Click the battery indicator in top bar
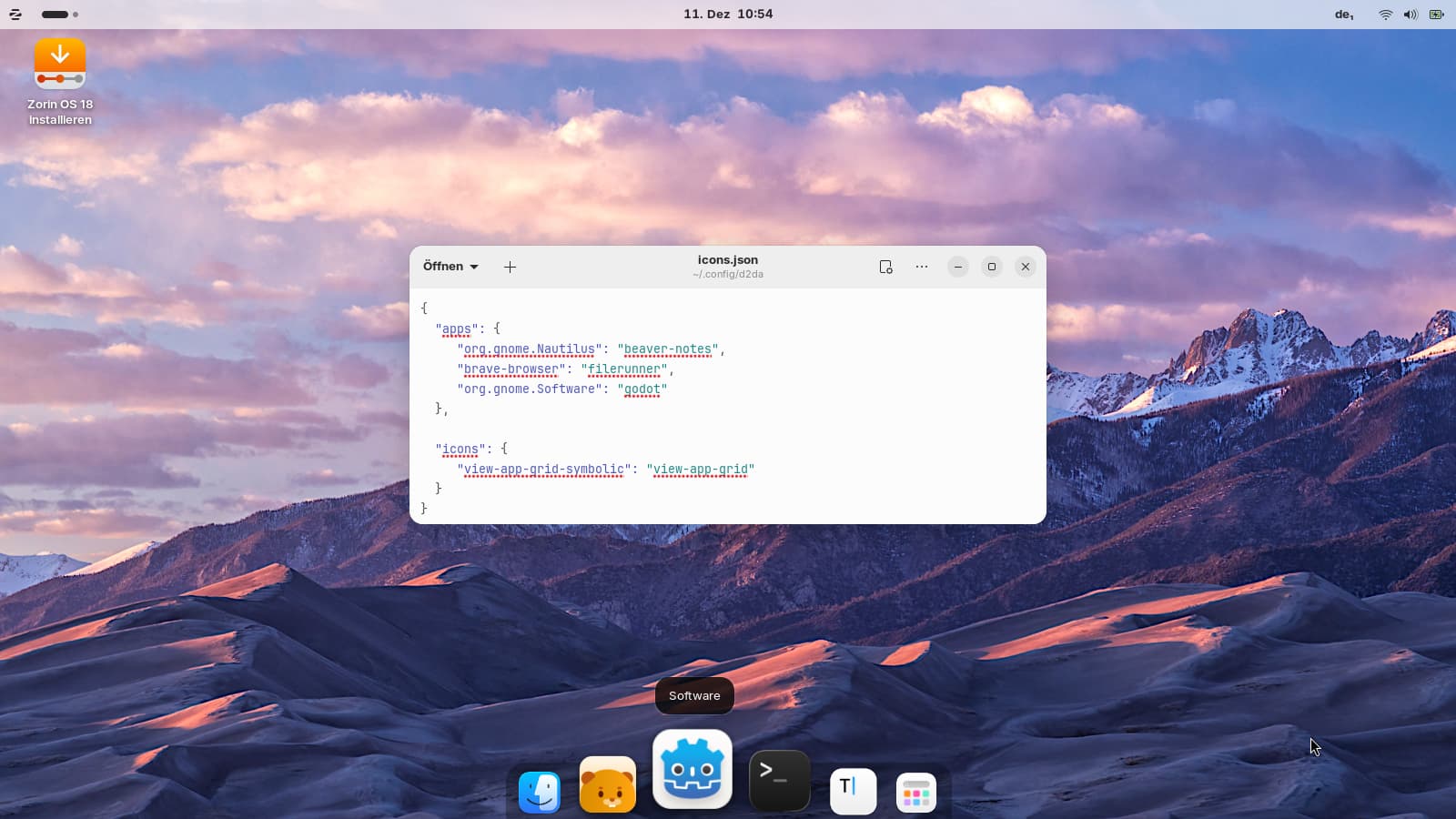 click(1436, 15)
